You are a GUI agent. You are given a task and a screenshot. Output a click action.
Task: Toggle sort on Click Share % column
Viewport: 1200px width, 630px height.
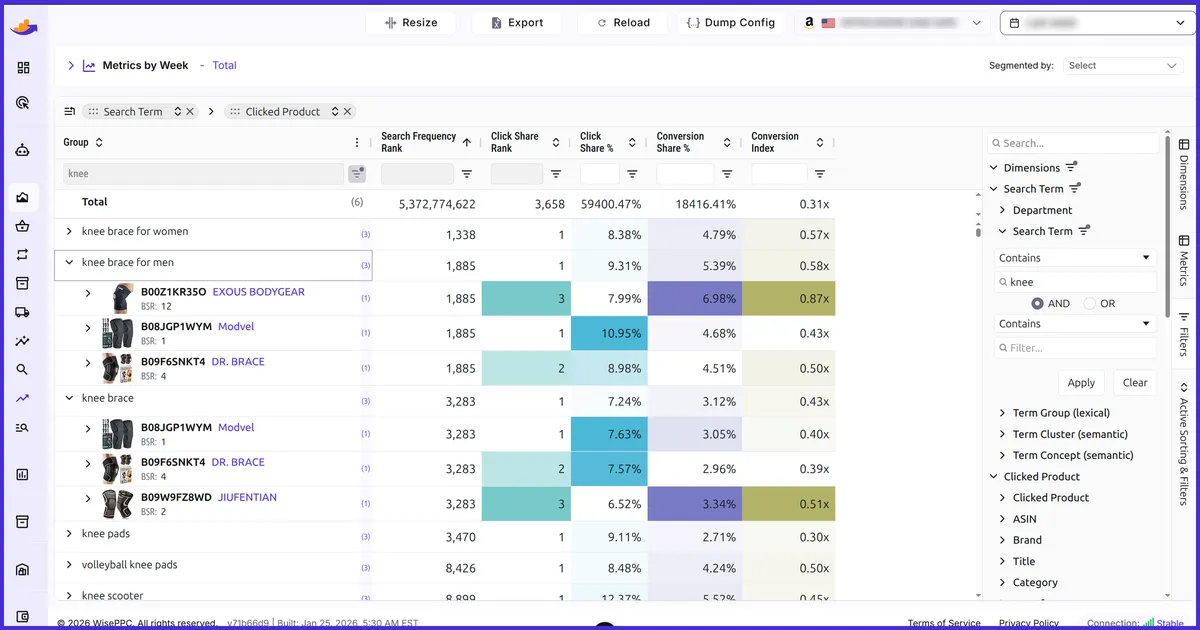[x=632, y=142]
